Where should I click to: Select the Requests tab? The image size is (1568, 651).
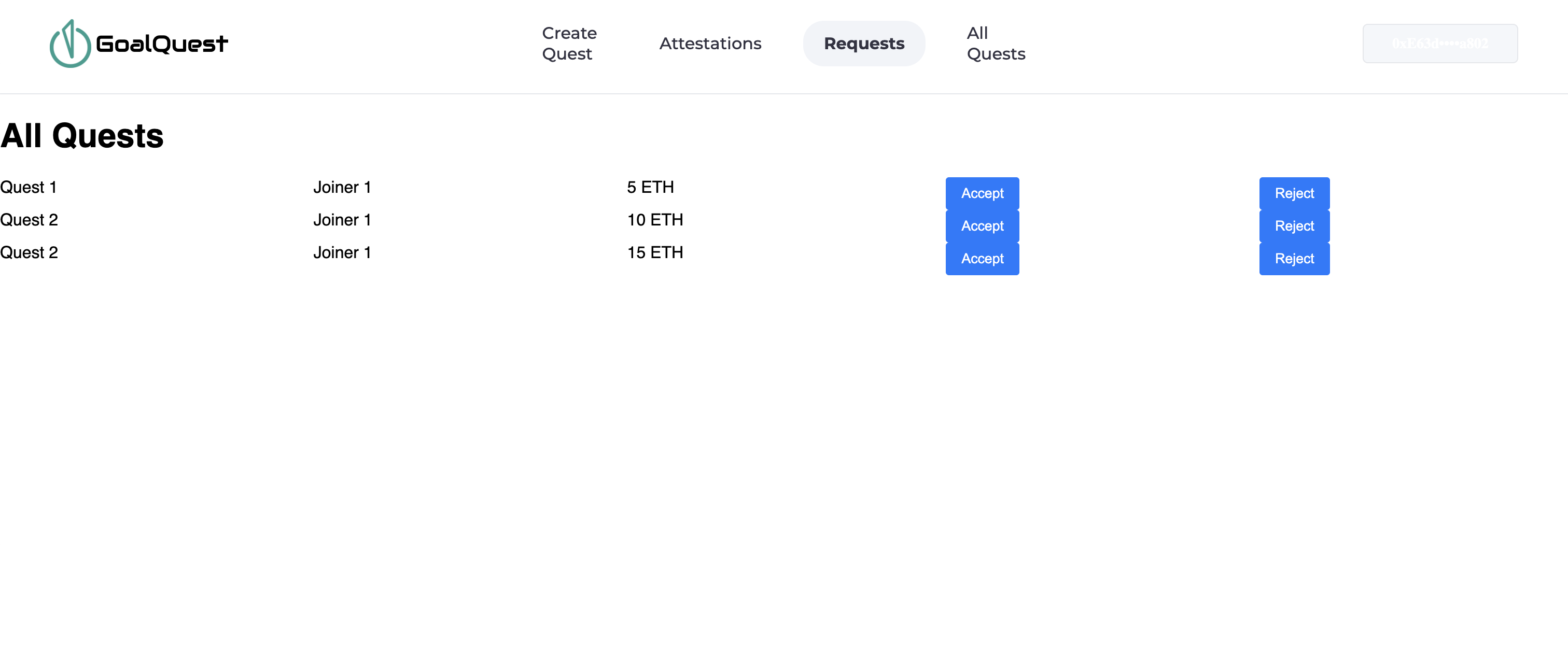[x=864, y=43]
